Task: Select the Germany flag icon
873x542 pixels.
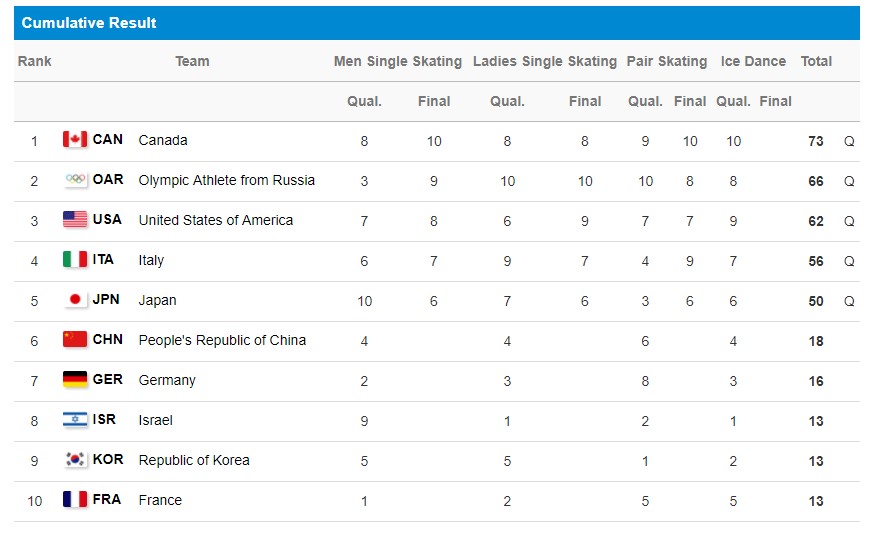Action: coord(75,379)
